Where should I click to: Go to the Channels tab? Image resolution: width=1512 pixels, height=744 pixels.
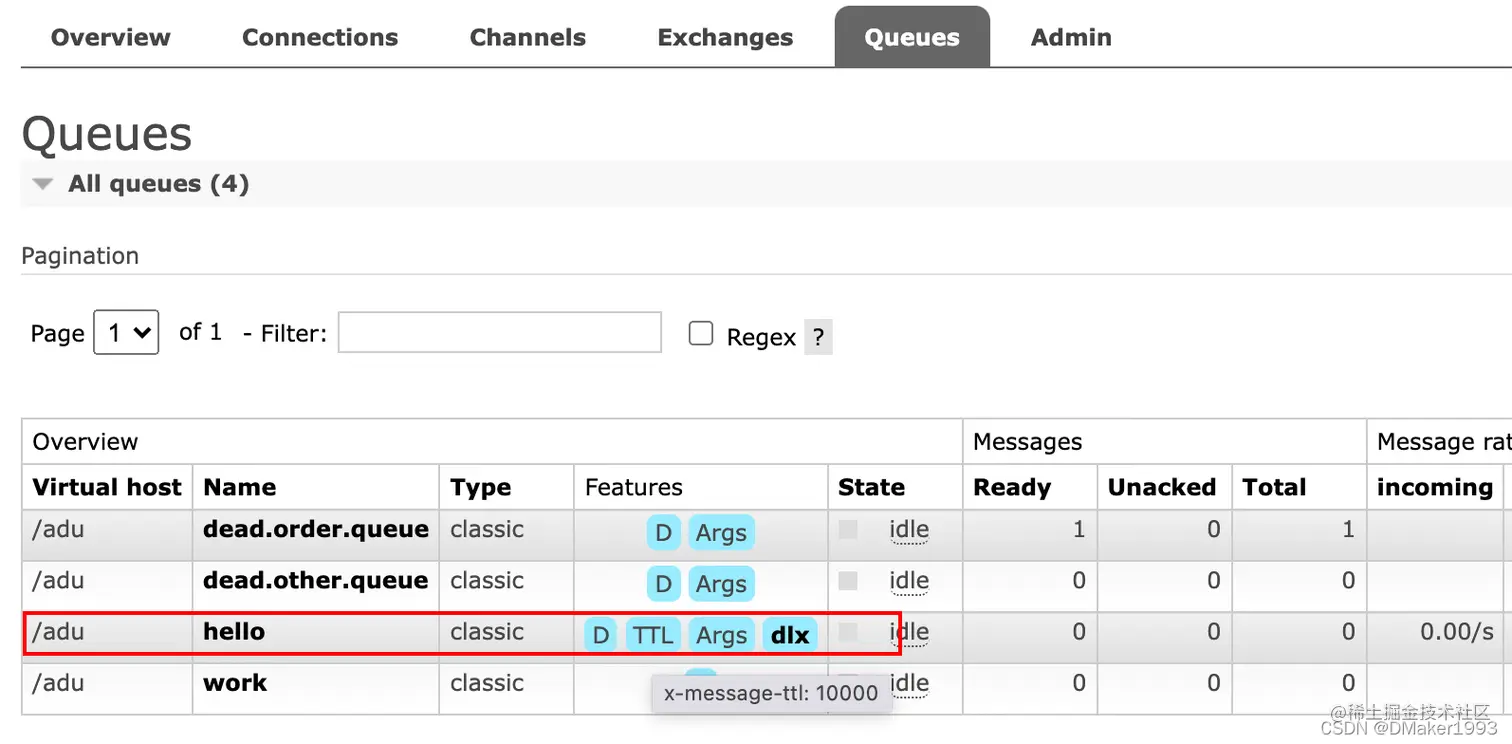coord(528,38)
